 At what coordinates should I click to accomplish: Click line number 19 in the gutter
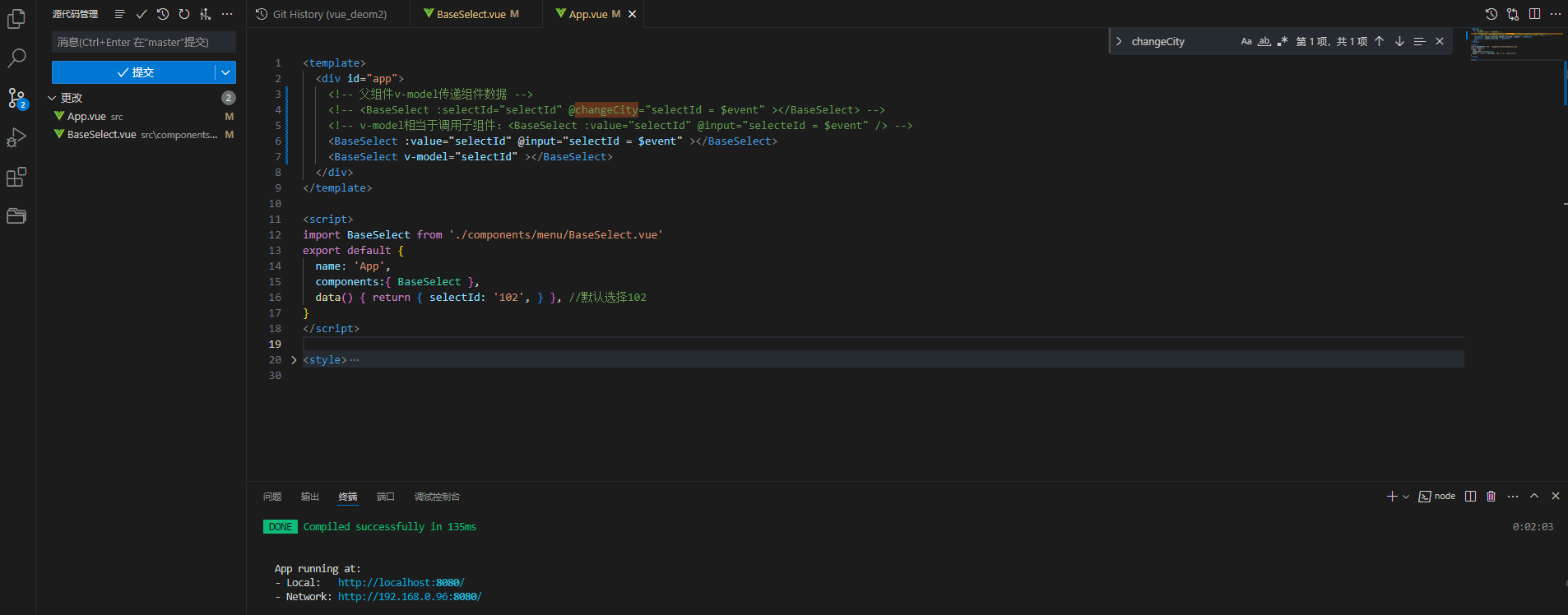pos(275,344)
